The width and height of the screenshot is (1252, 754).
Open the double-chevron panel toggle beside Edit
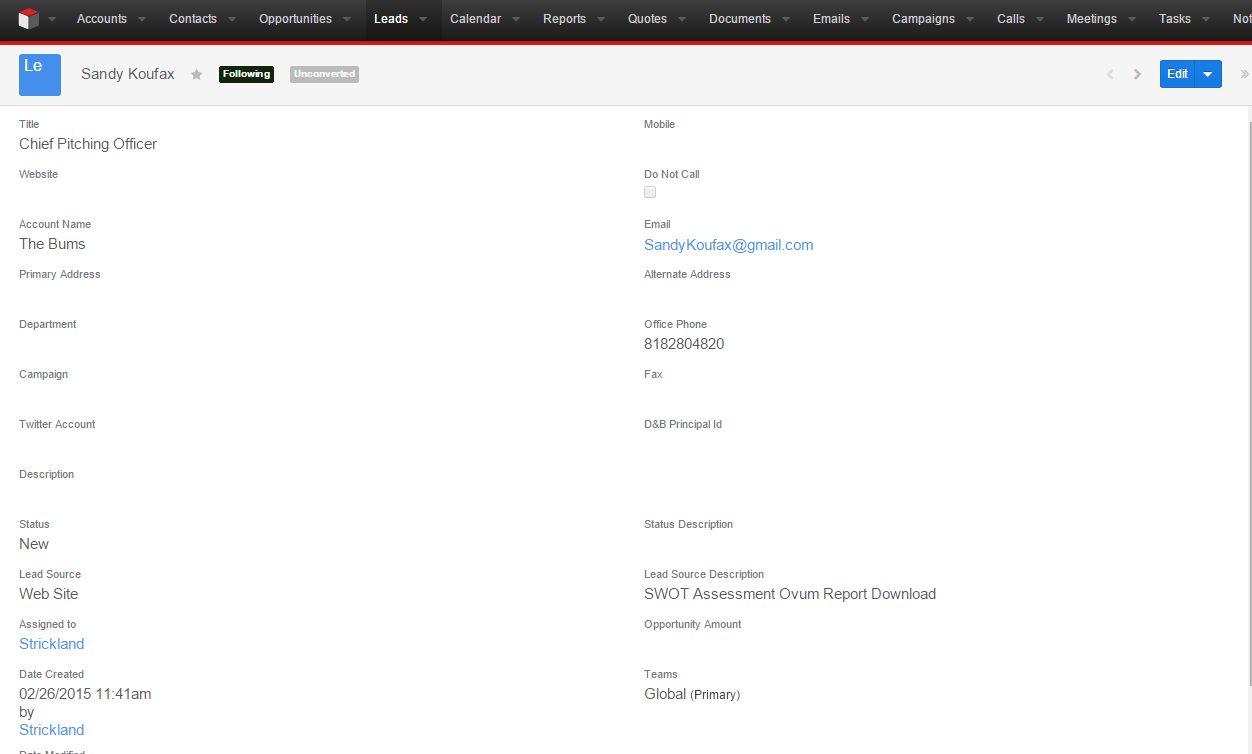[1244, 74]
